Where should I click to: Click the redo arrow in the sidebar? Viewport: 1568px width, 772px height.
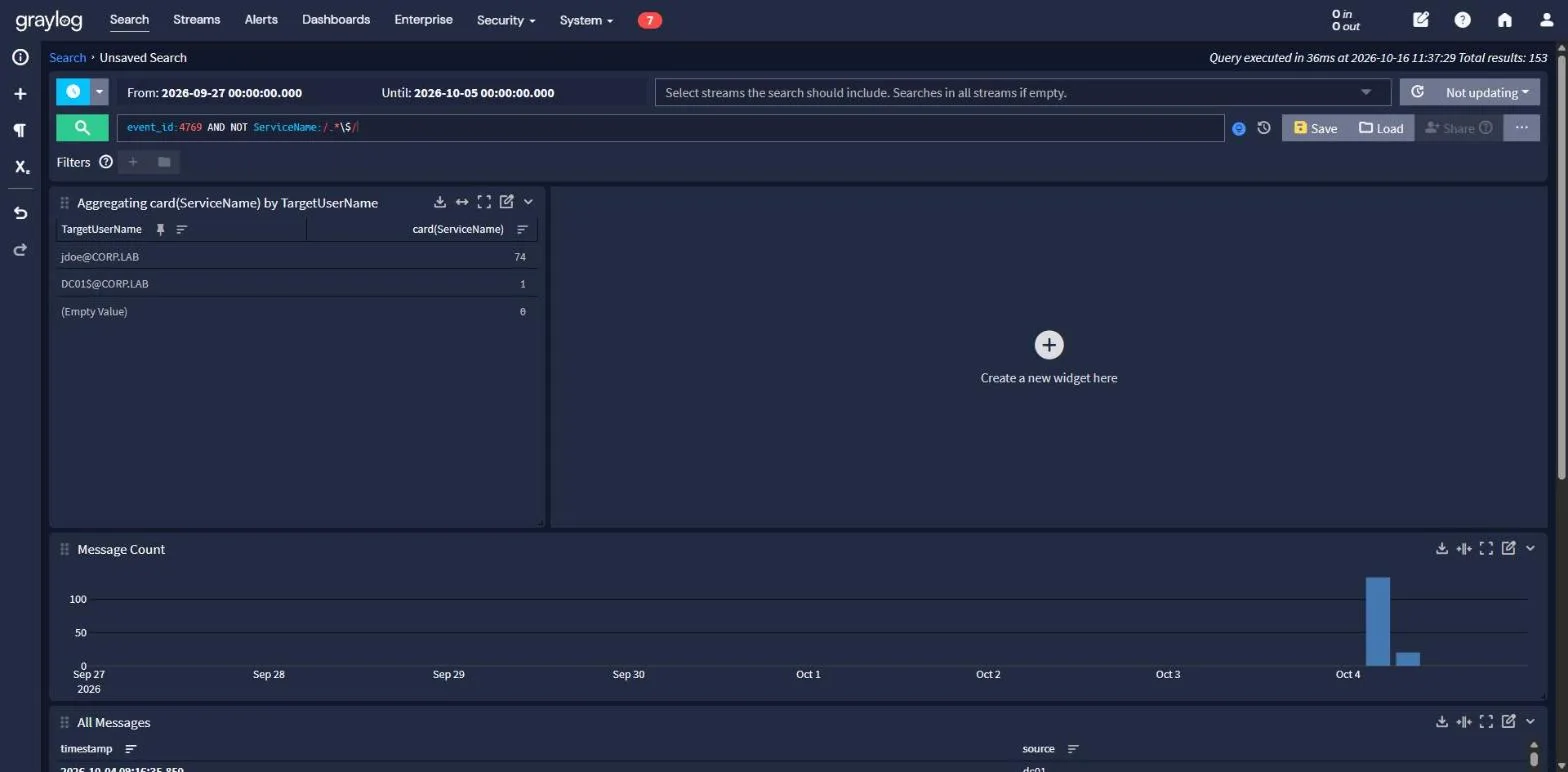(x=20, y=250)
